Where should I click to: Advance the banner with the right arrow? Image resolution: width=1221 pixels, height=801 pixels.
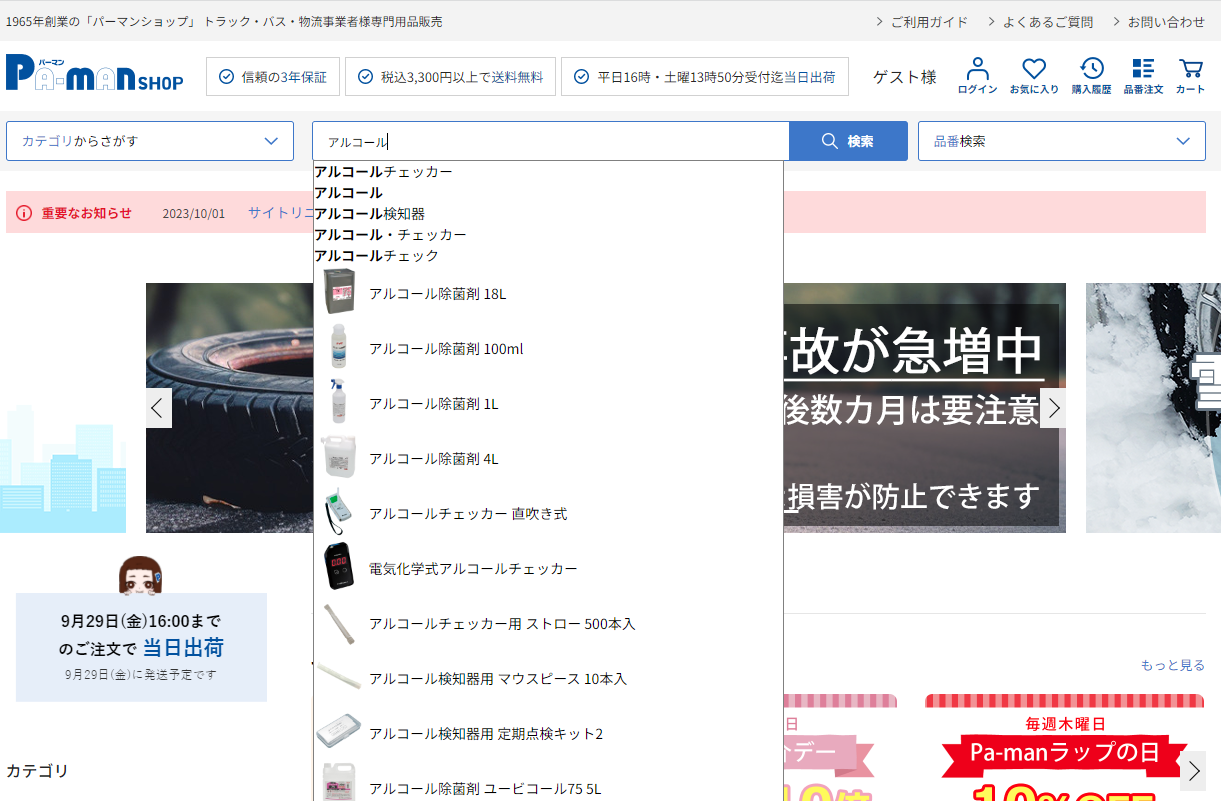coord(1053,408)
